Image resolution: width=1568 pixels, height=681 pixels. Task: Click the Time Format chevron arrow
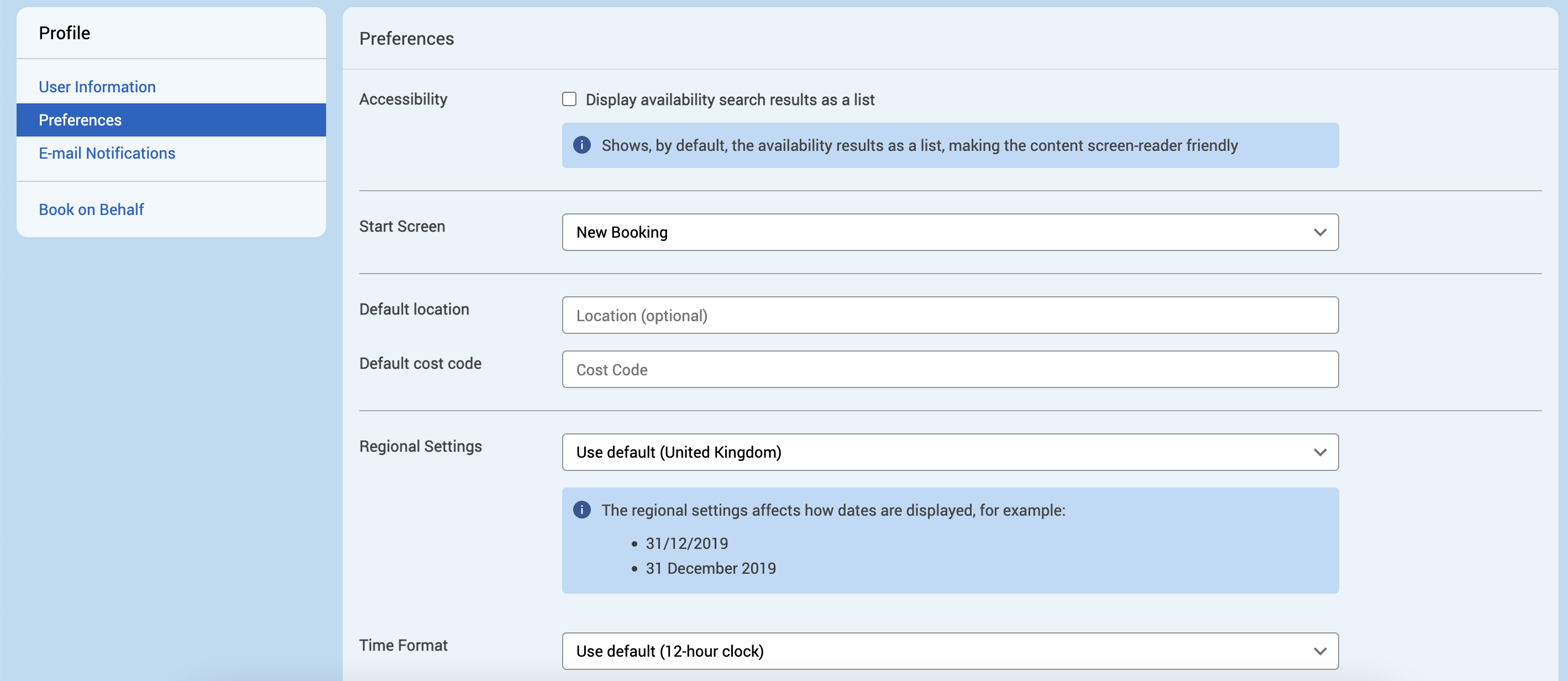(x=1320, y=651)
